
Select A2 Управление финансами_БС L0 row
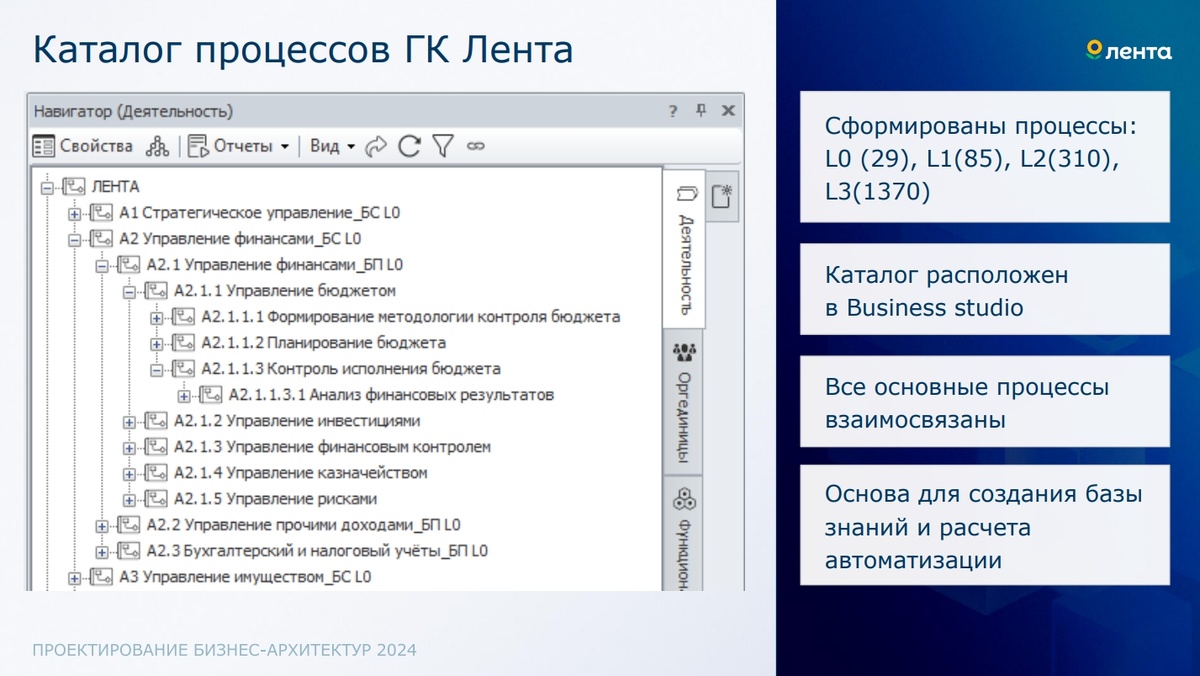240,239
